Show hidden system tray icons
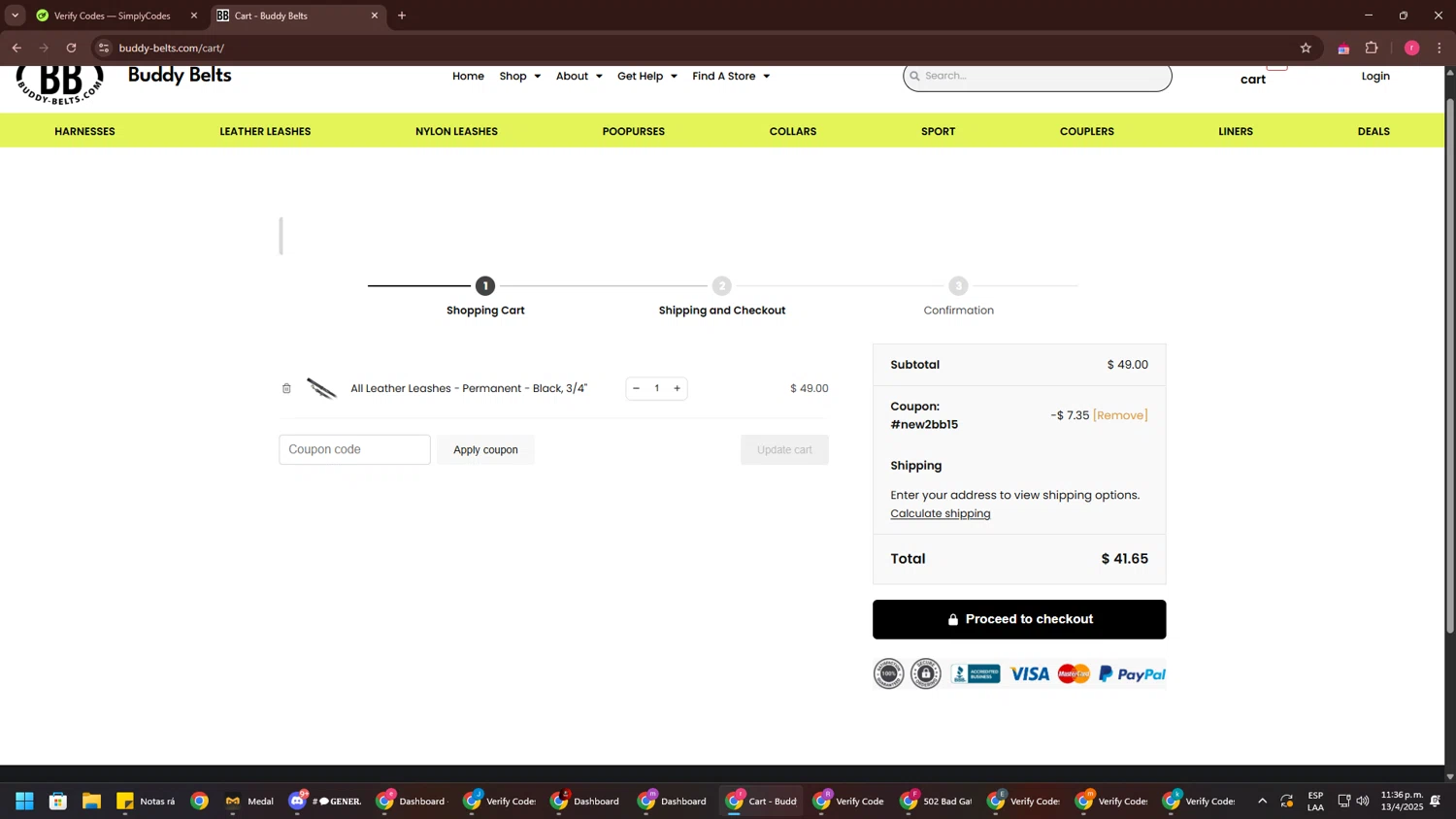This screenshot has height=819, width=1456. pos(1262,801)
